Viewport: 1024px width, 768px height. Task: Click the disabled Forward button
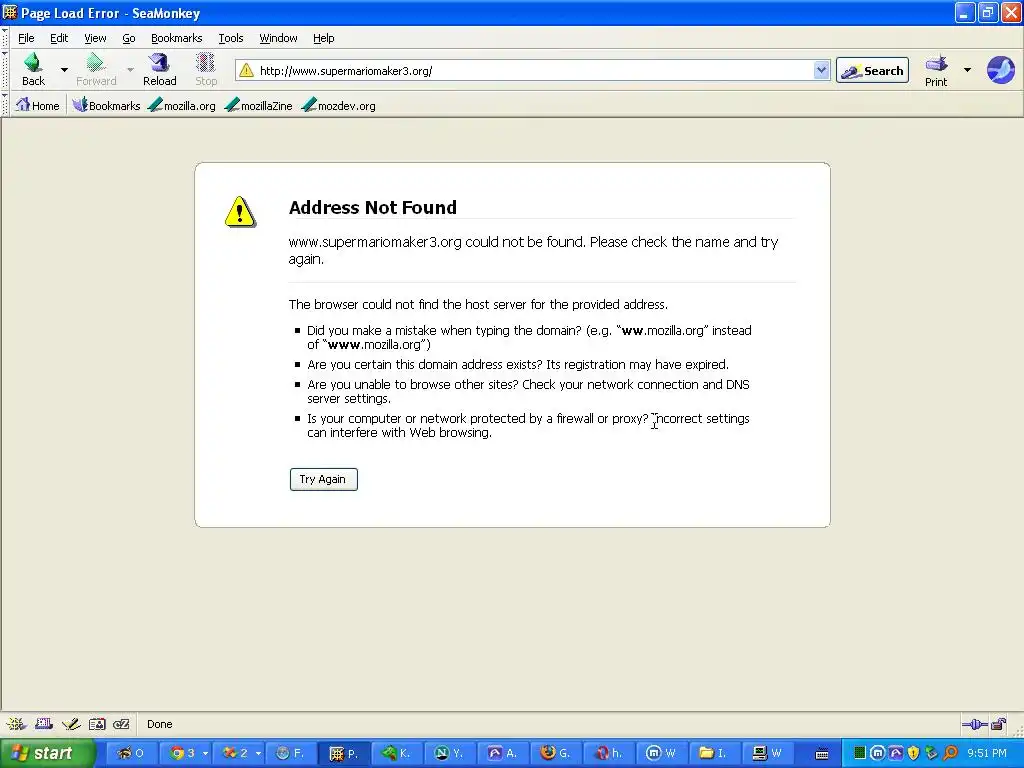click(96, 70)
